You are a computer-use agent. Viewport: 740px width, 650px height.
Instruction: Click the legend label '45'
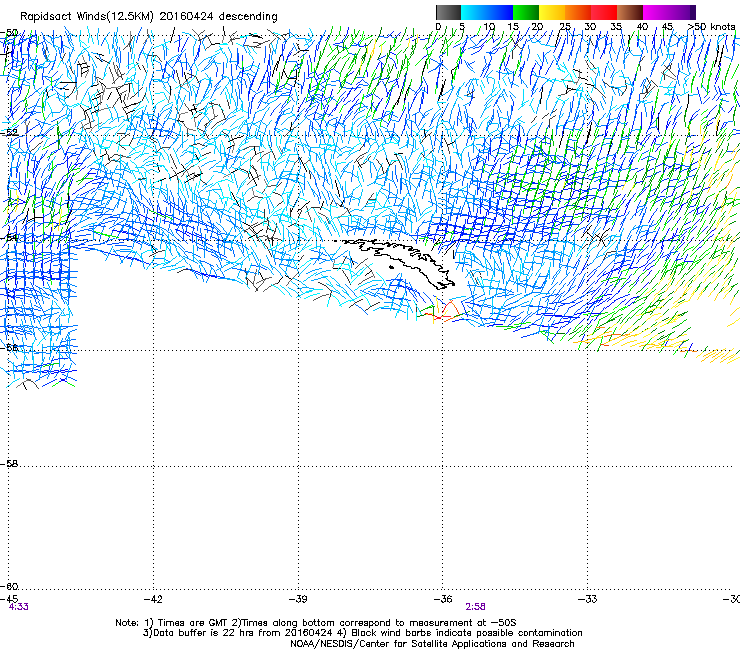pos(667,26)
